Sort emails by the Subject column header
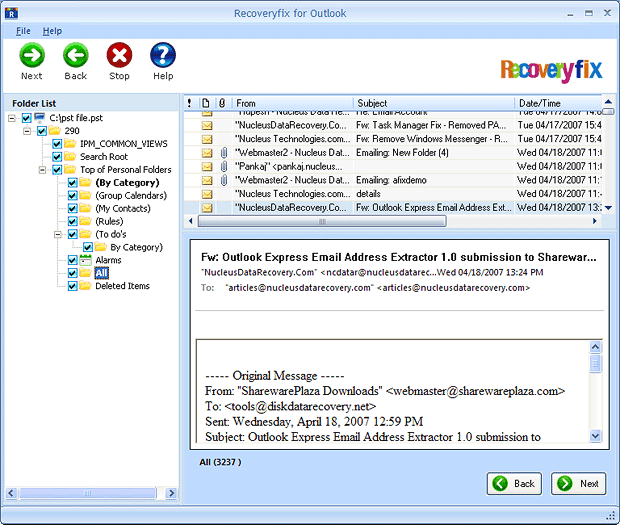The width and height of the screenshot is (620, 525). (434, 103)
